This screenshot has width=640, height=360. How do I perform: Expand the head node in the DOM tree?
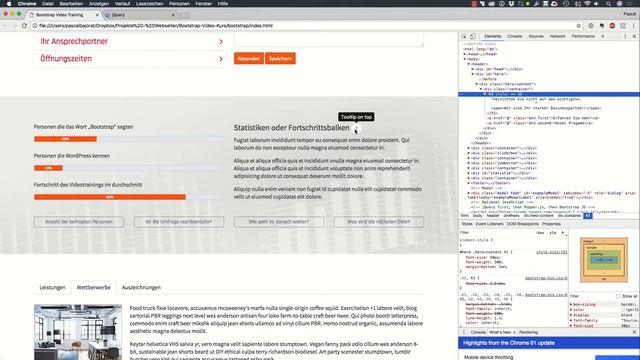[x=465, y=54]
